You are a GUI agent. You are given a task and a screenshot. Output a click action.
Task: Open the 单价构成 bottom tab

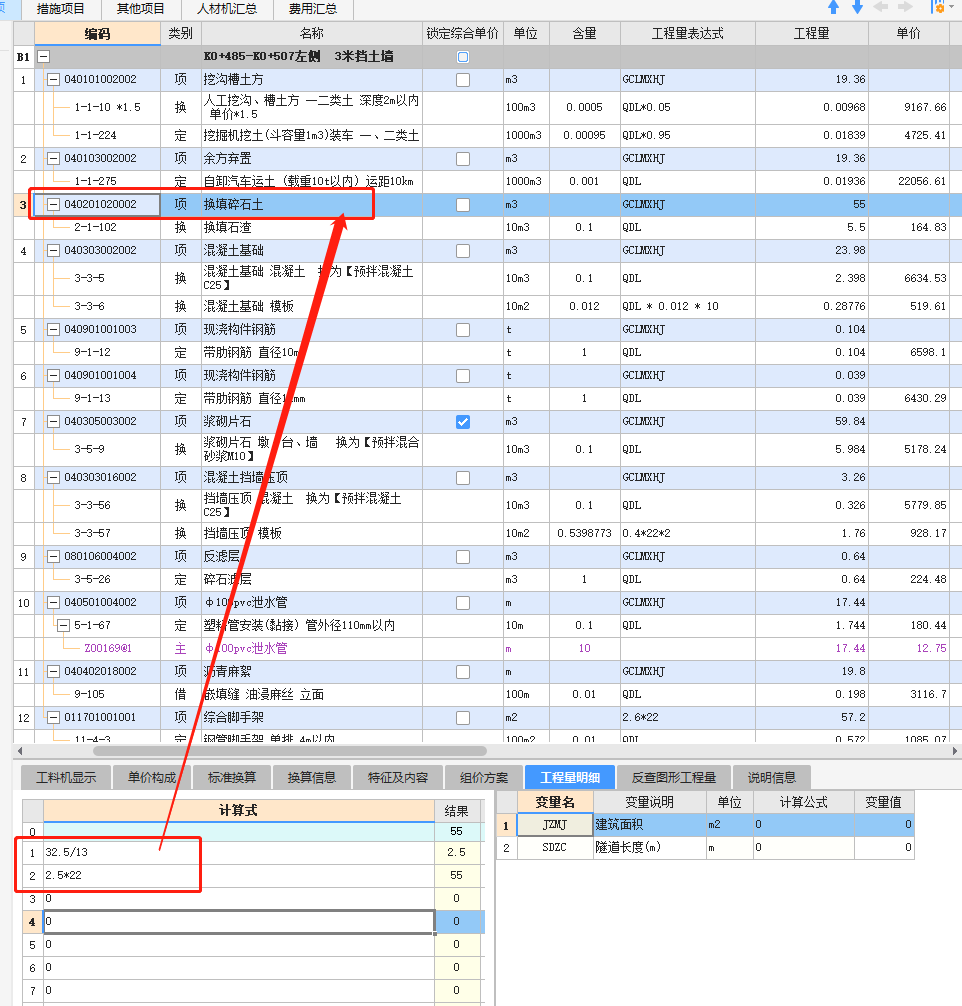click(x=152, y=778)
